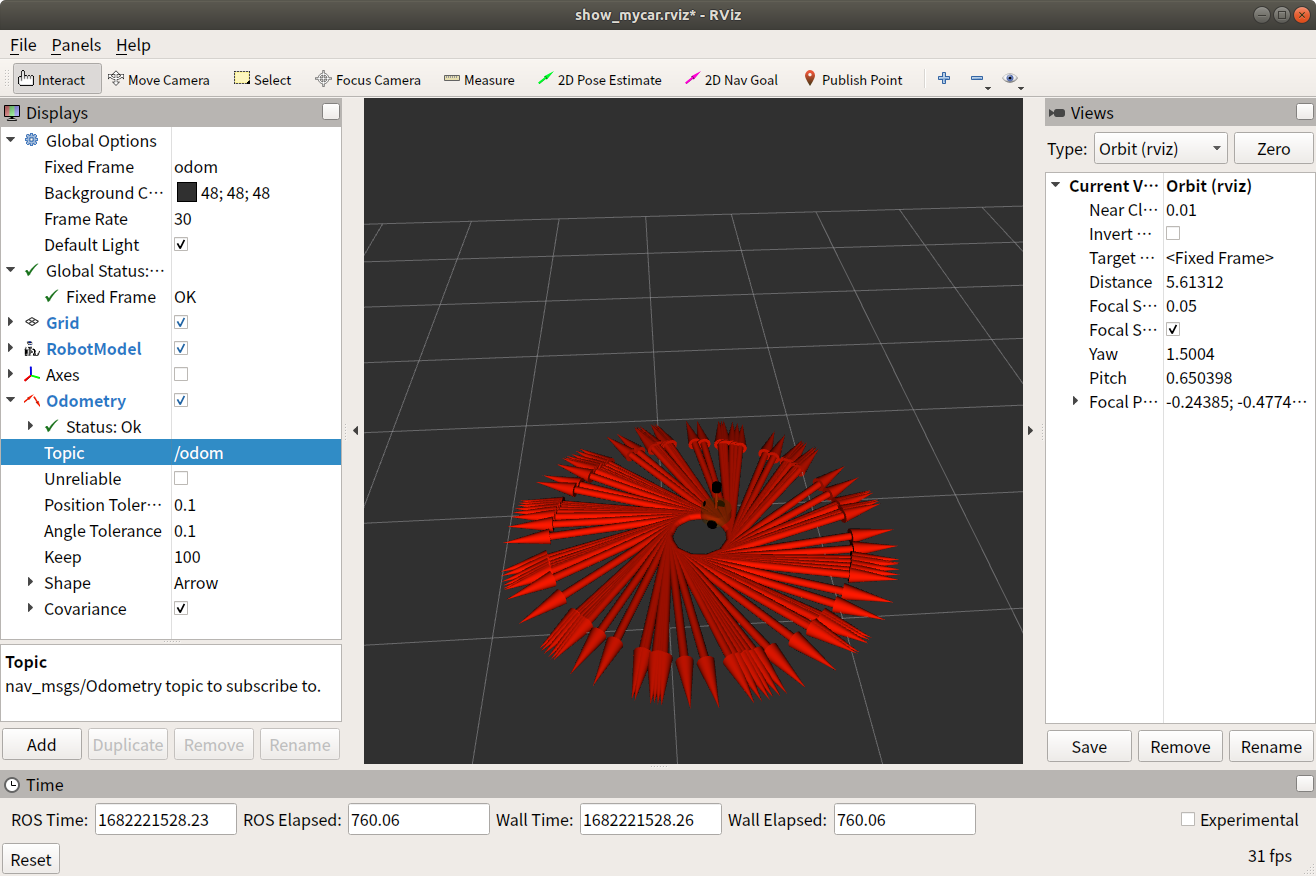The height and width of the screenshot is (876, 1316).
Task: Click the Wall Elapsed field
Action: click(x=904, y=820)
